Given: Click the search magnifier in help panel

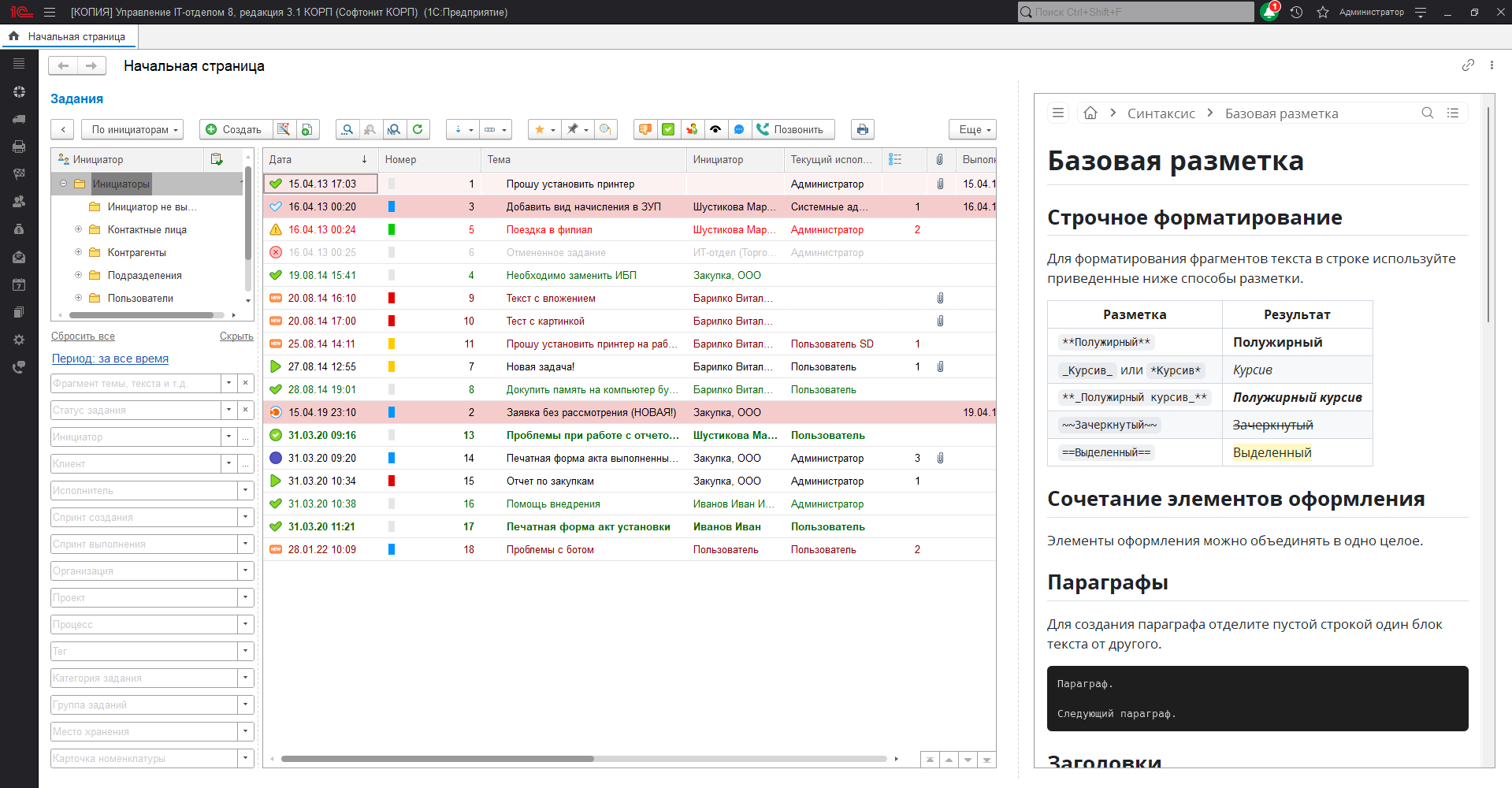Looking at the screenshot, I should (x=1427, y=113).
